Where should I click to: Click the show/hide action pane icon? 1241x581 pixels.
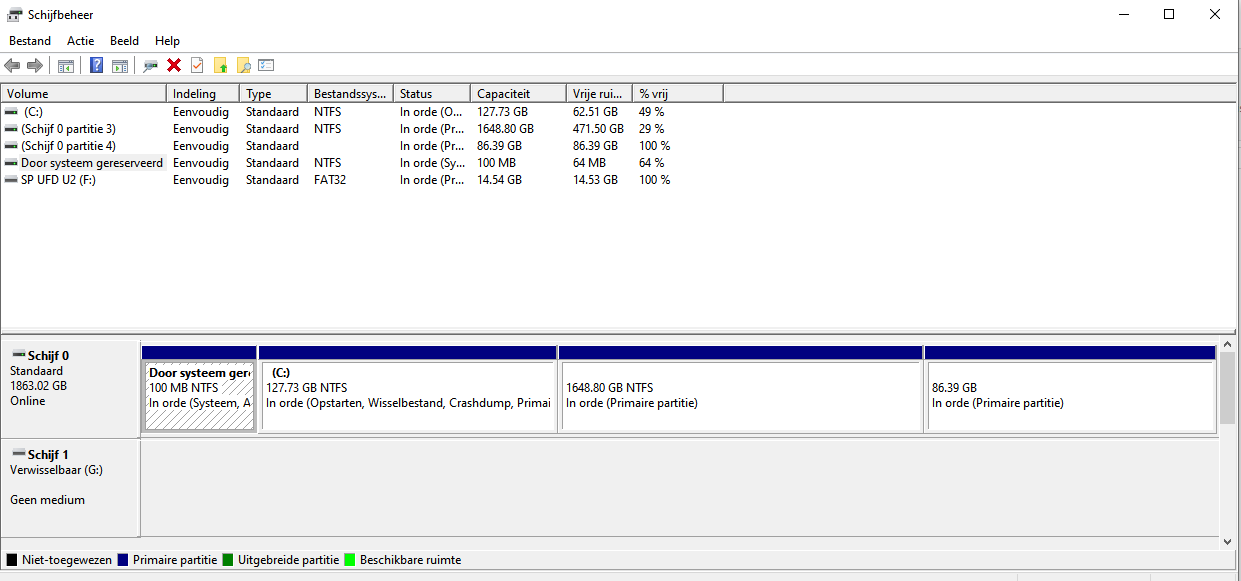[x=120, y=65]
